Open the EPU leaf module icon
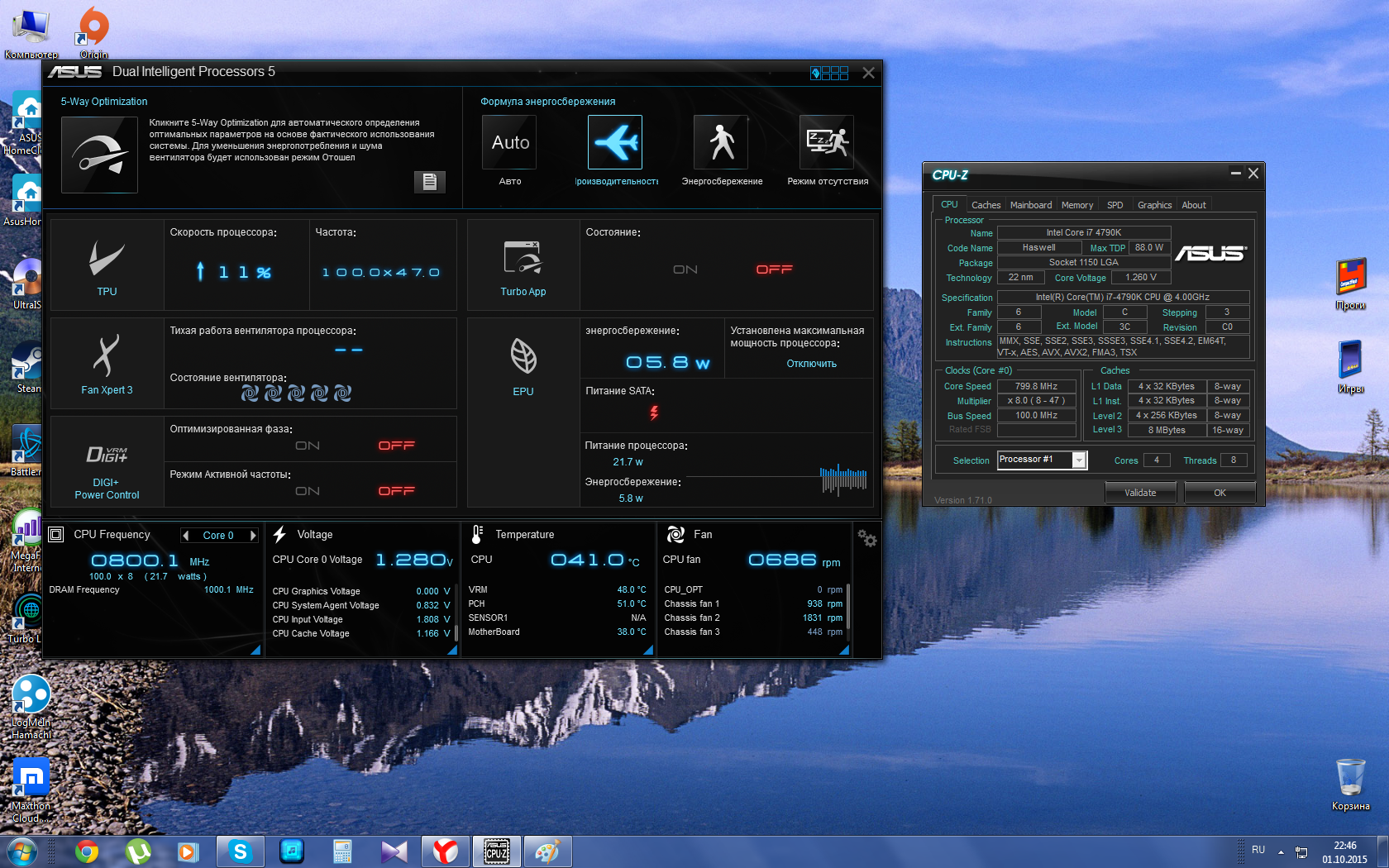Screen dimensions: 1389x868 (523, 356)
